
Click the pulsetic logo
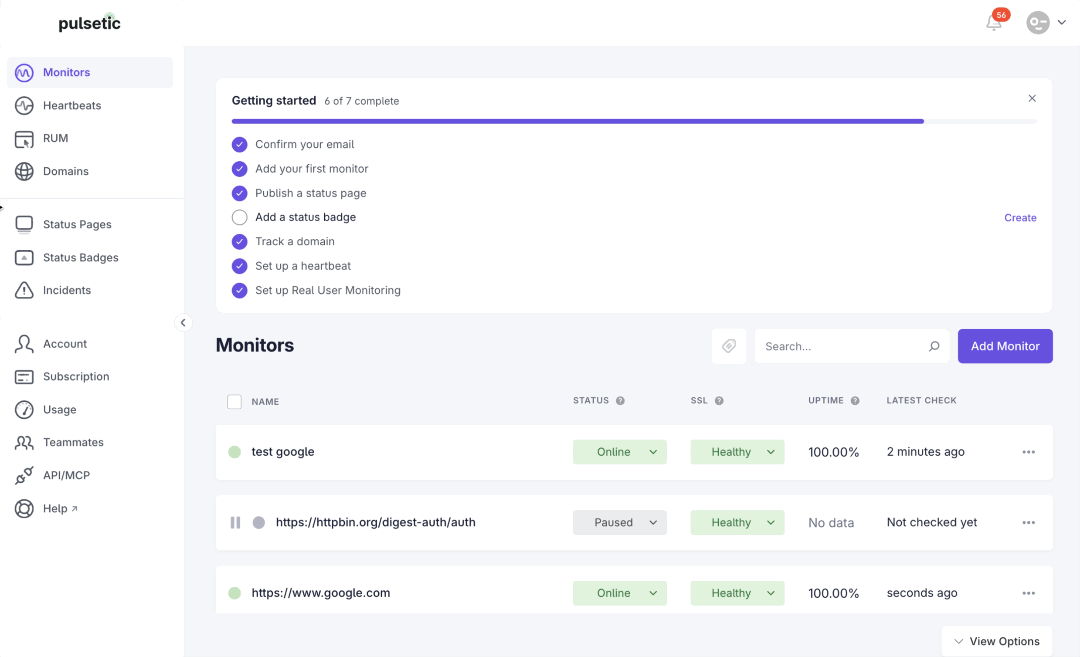point(90,23)
